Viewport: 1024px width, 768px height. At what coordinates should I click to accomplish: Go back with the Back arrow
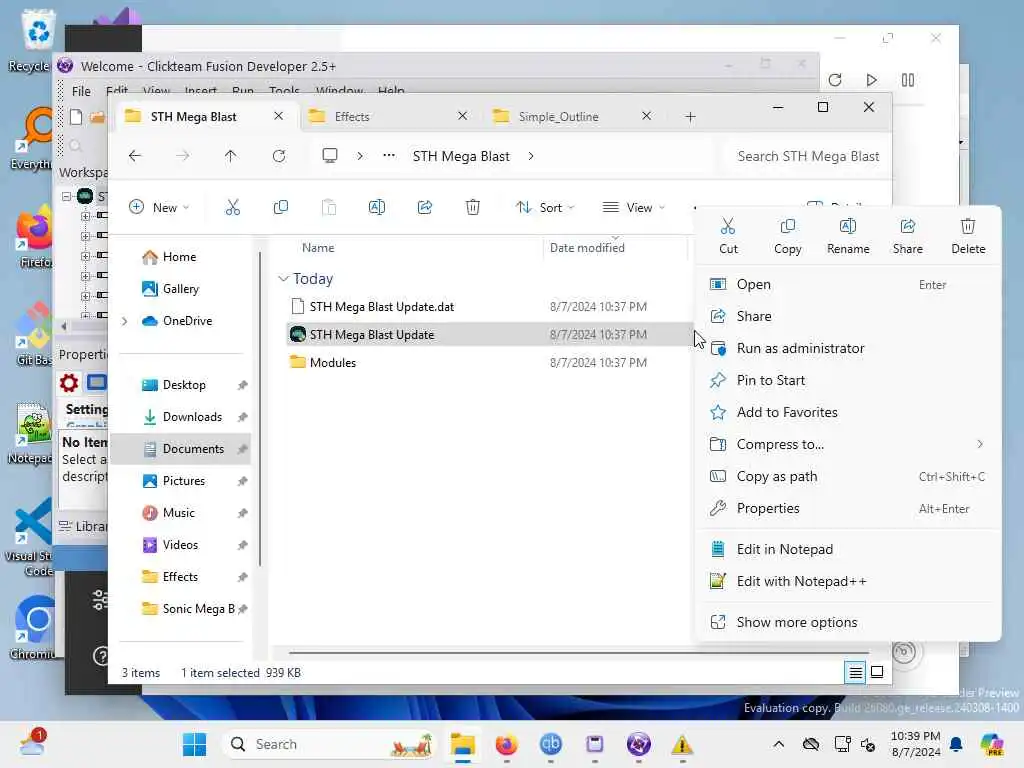[x=135, y=156]
